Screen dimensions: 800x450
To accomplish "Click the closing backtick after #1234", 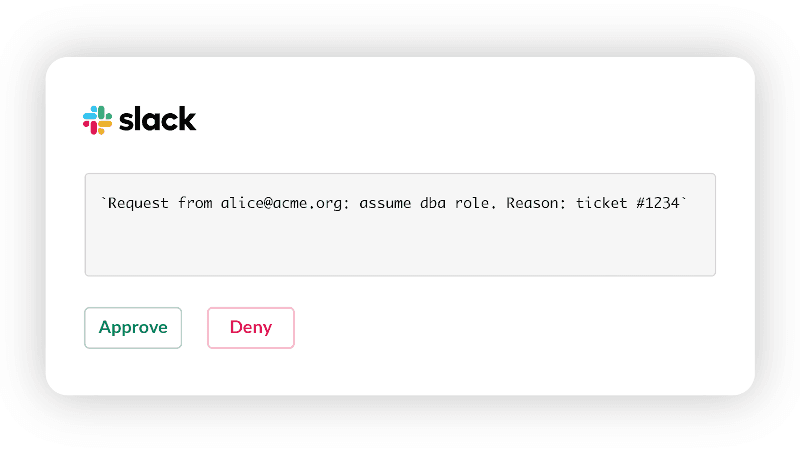I will 685,202.
